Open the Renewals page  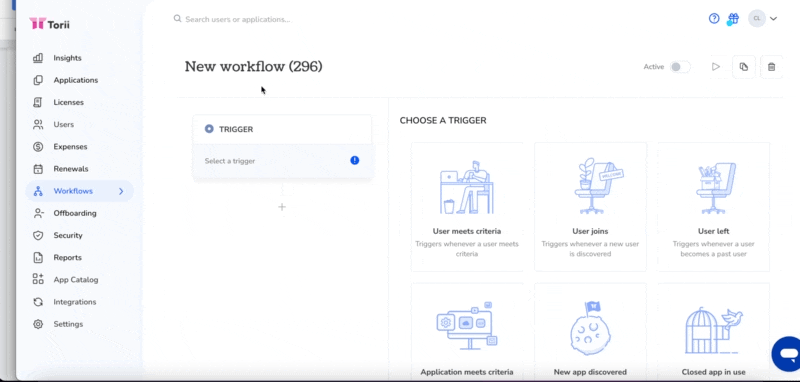click(x=71, y=169)
